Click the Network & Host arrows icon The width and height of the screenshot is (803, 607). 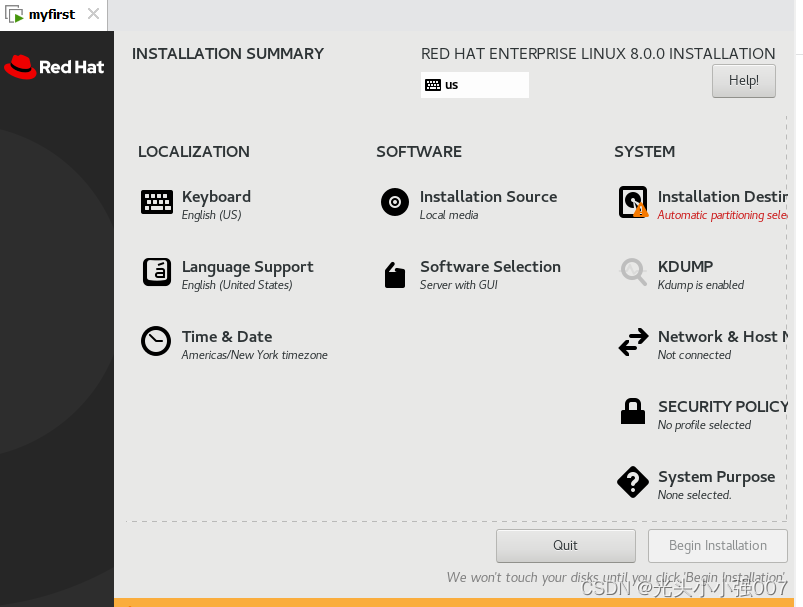[633, 342]
